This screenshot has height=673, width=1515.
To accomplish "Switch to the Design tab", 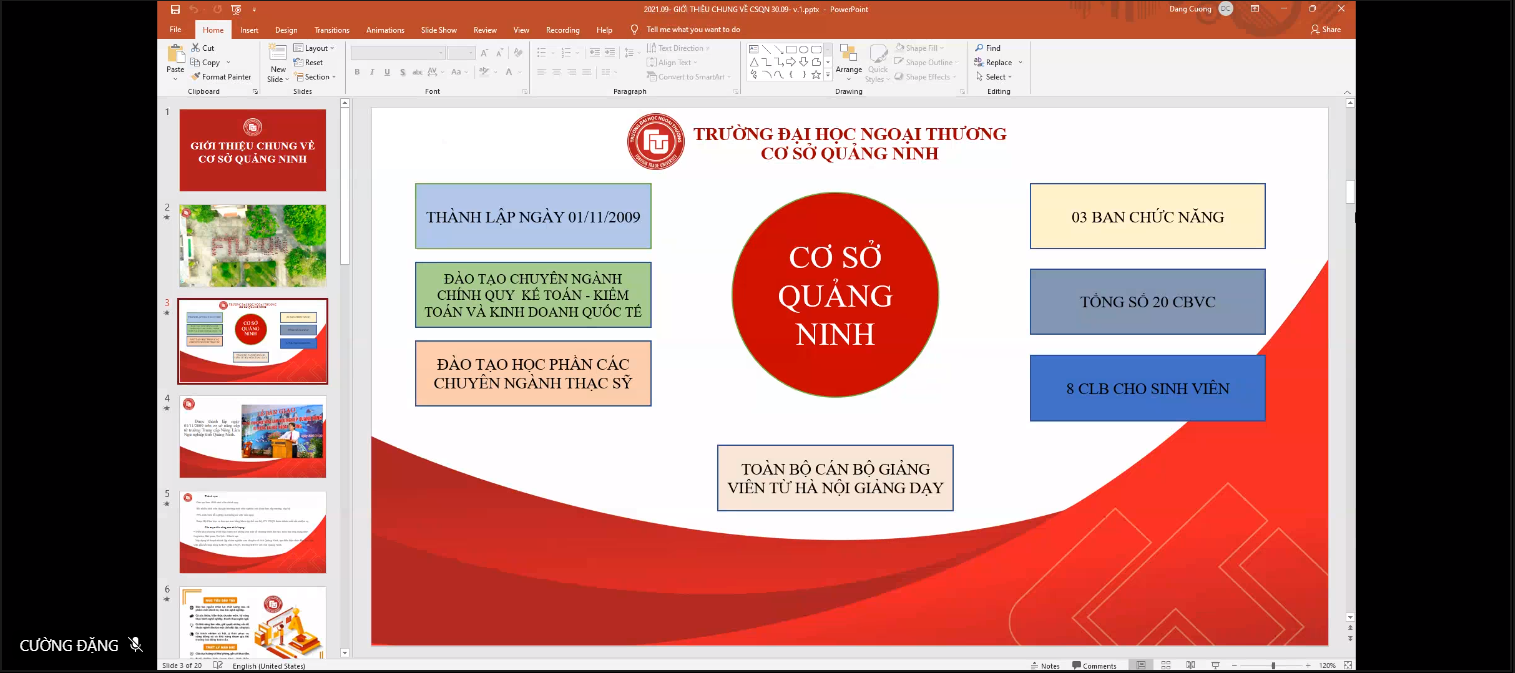I will pyautogui.click(x=286, y=30).
